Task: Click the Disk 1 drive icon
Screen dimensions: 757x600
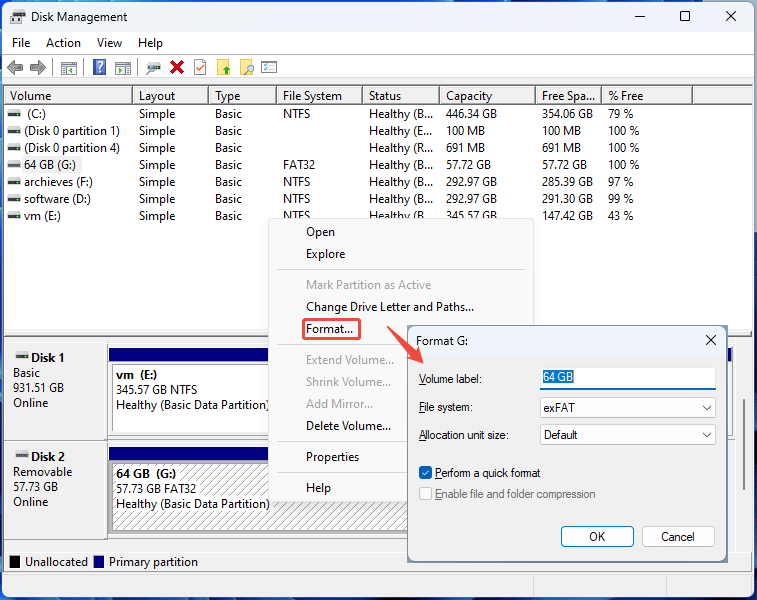Action: [22, 357]
